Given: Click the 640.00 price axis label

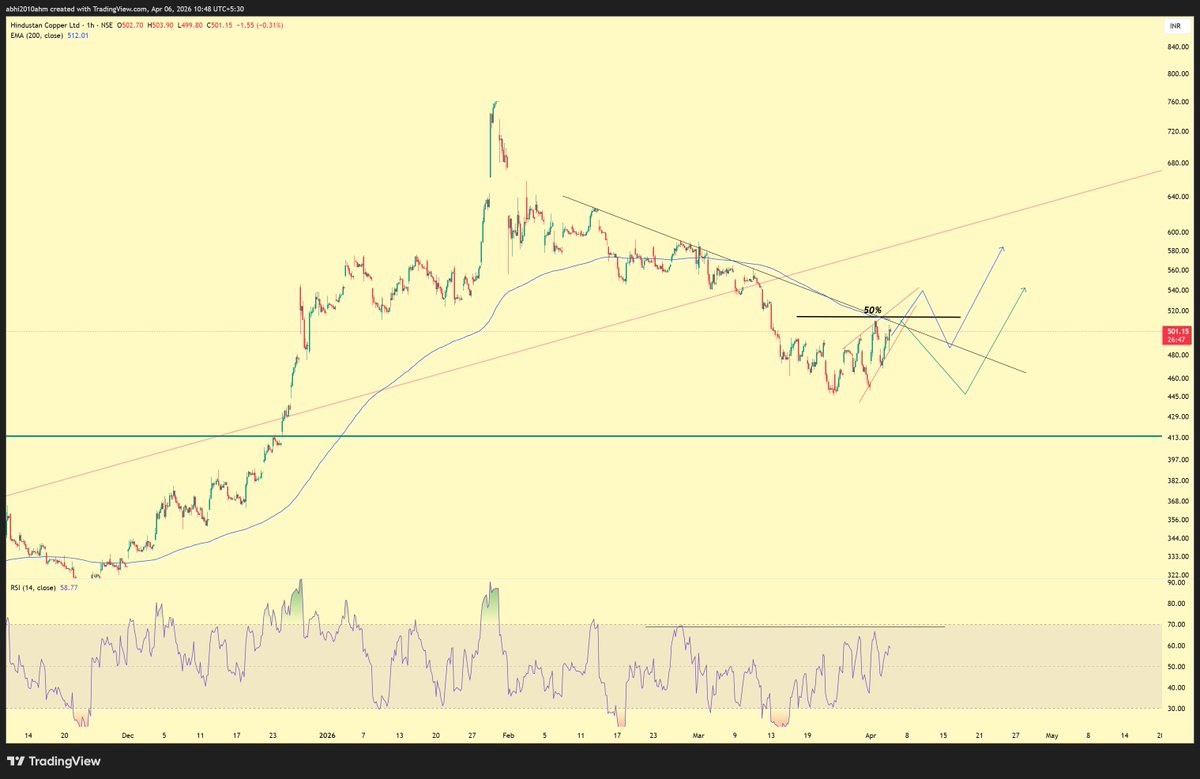Looking at the screenshot, I should (1177, 196).
